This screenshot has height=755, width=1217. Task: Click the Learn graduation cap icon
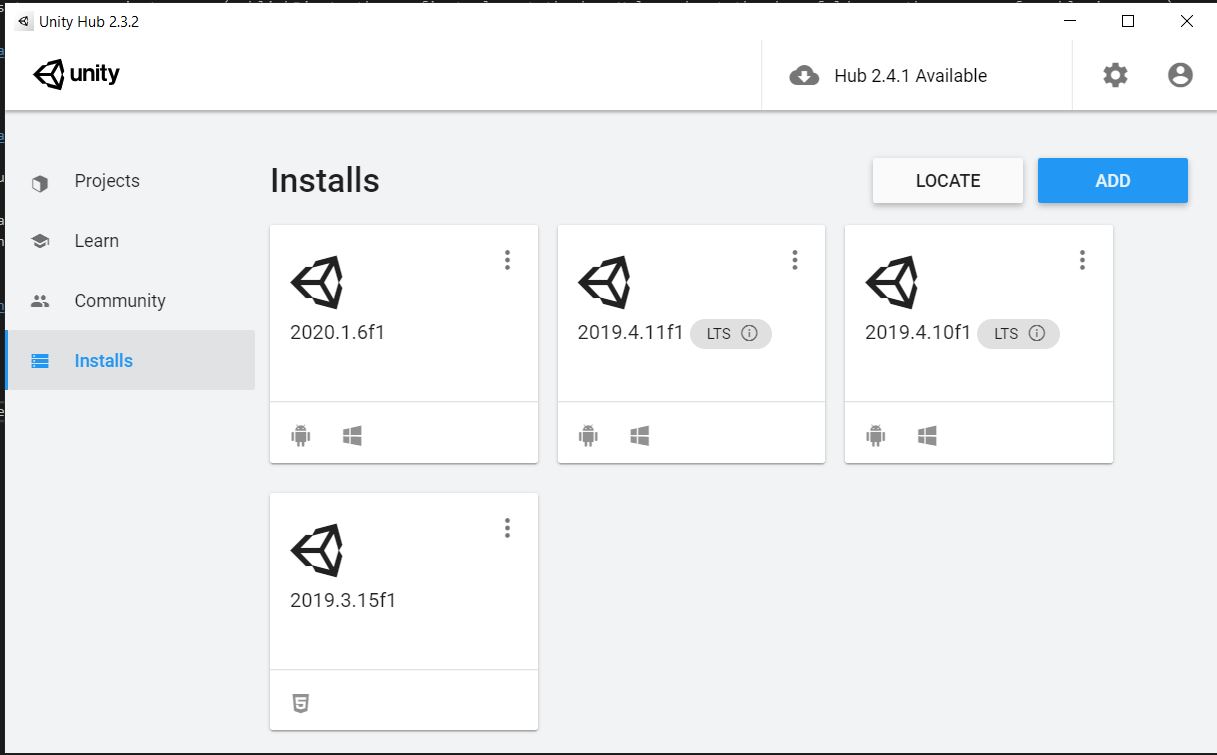[40, 241]
